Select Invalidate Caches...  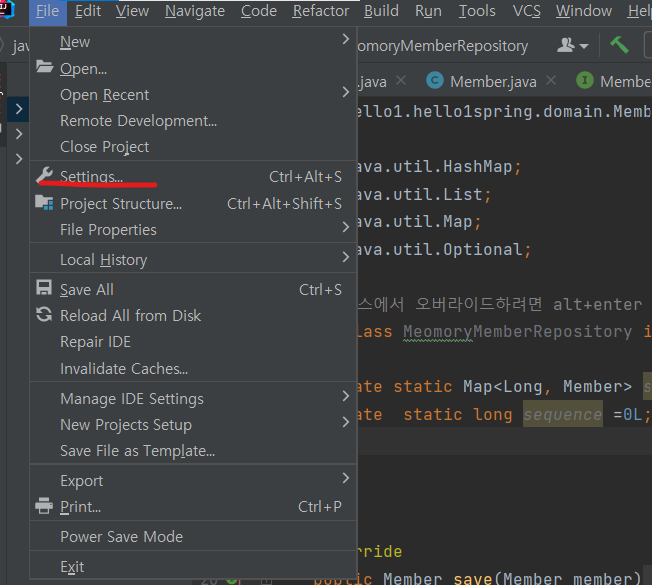[x=193, y=369]
